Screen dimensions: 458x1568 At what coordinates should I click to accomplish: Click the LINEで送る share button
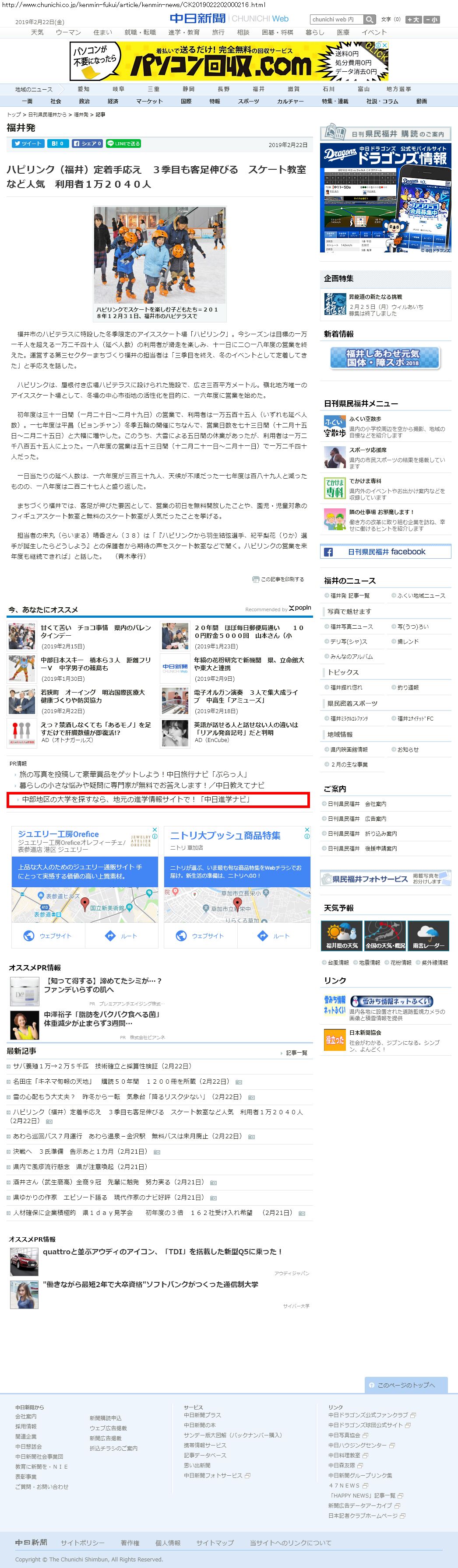(x=123, y=143)
